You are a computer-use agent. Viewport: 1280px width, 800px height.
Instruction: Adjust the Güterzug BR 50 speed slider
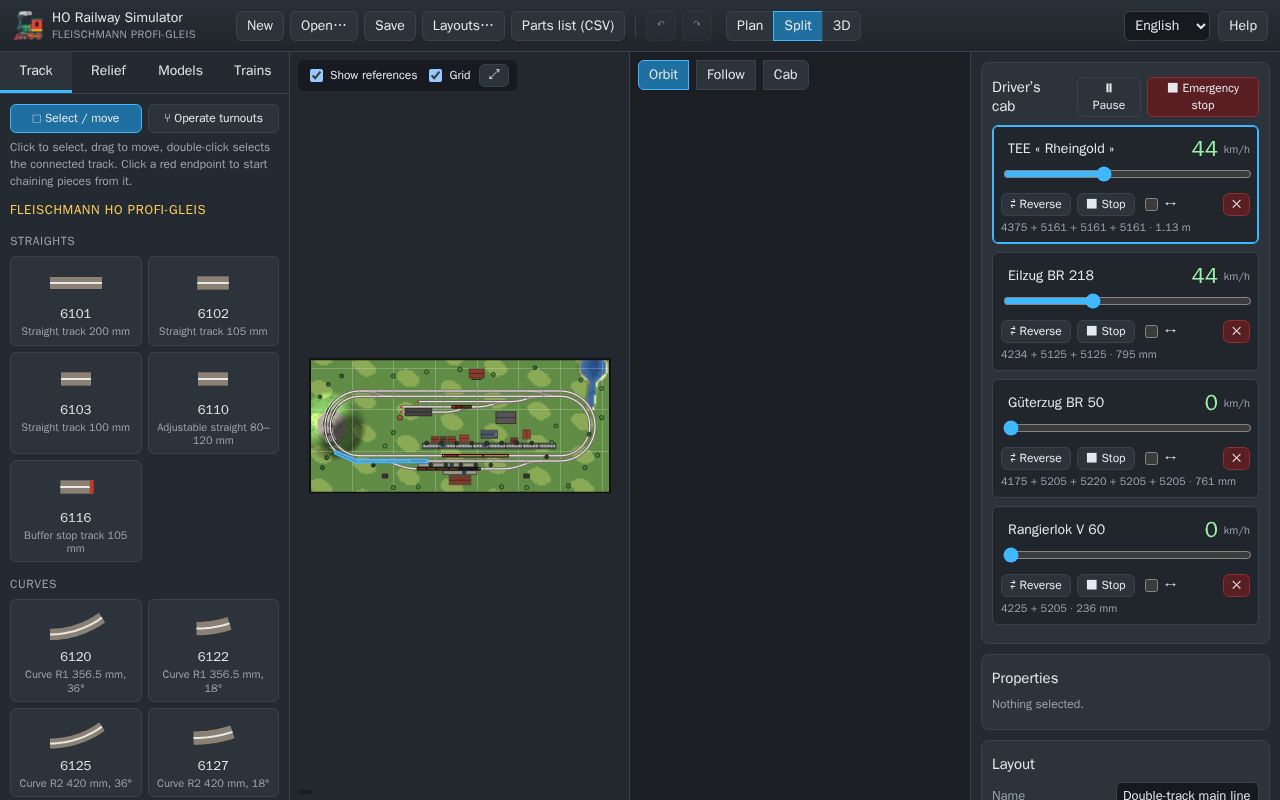pyautogui.click(x=1127, y=428)
